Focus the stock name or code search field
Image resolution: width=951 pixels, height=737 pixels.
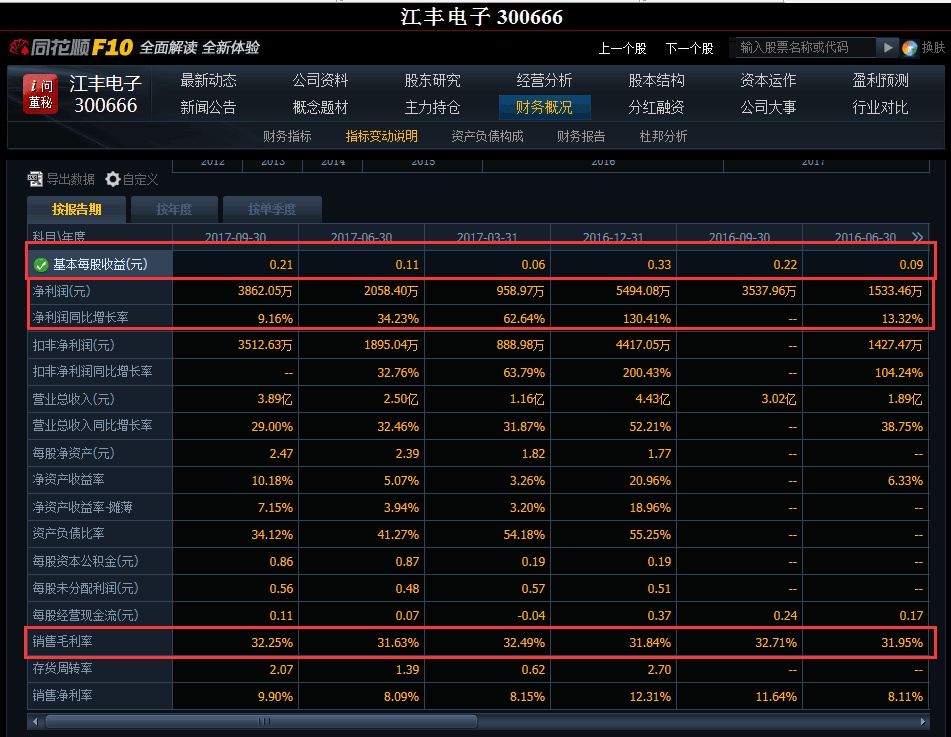coord(806,47)
